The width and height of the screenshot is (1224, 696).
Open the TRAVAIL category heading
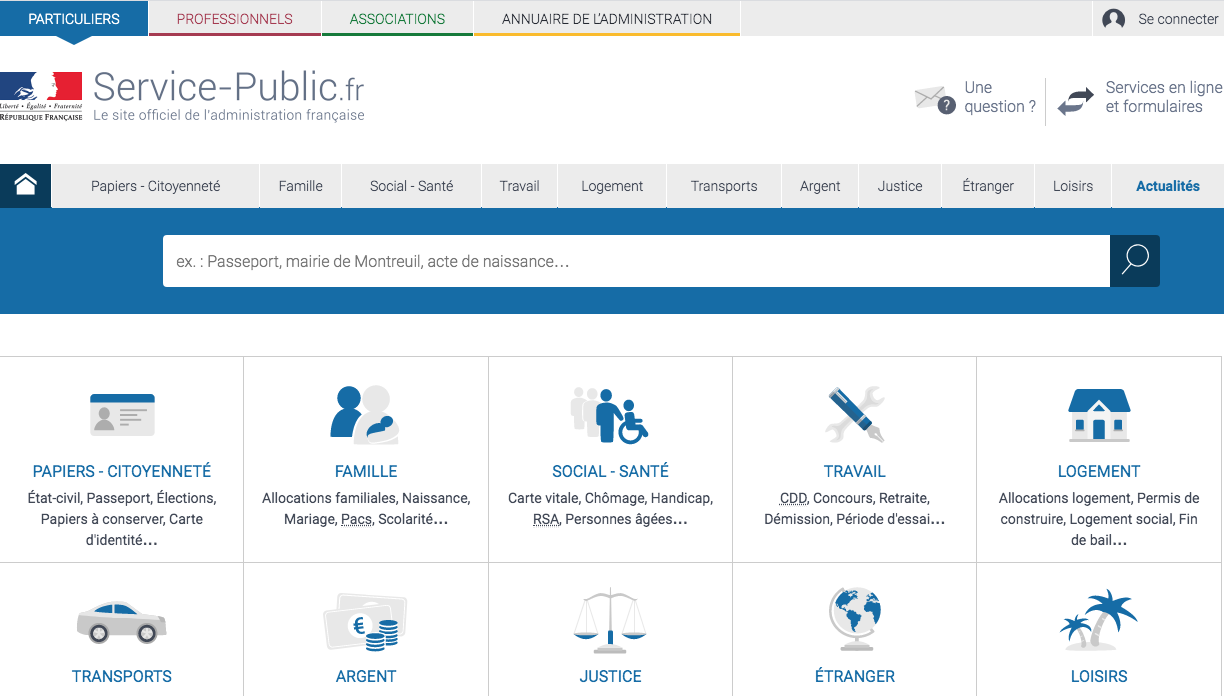[x=855, y=471]
